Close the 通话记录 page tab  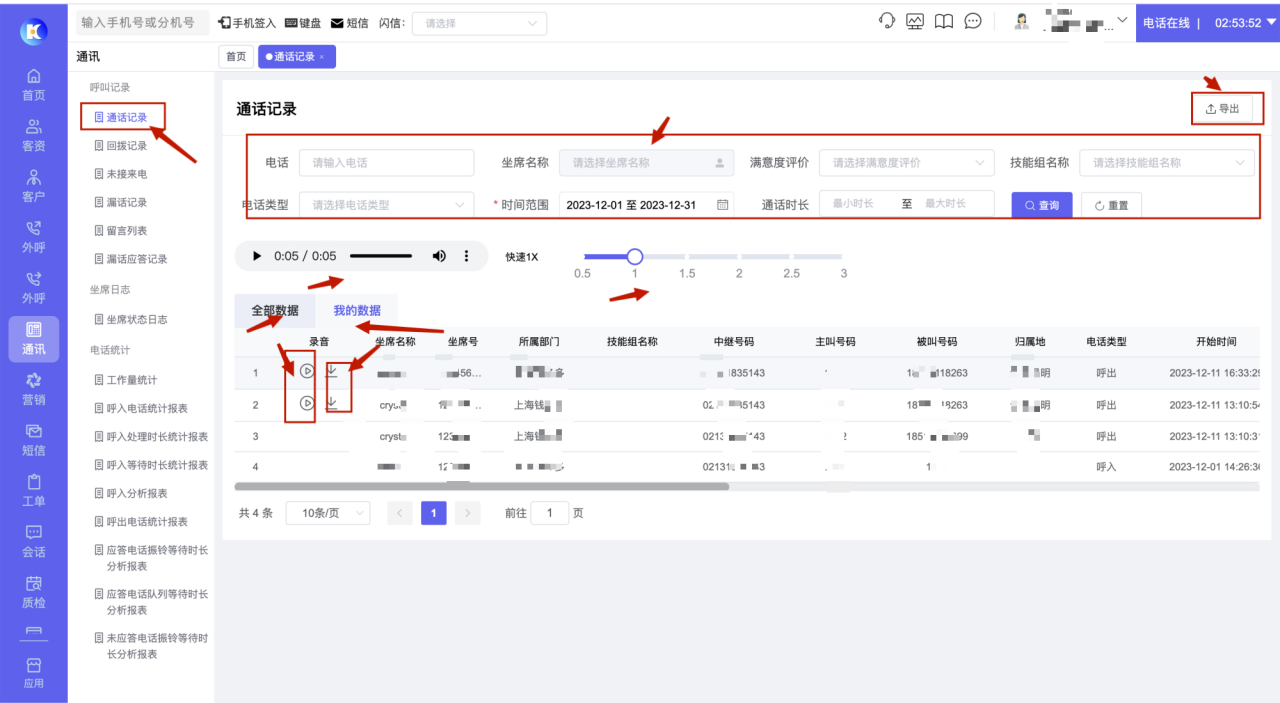tap(322, 57)
